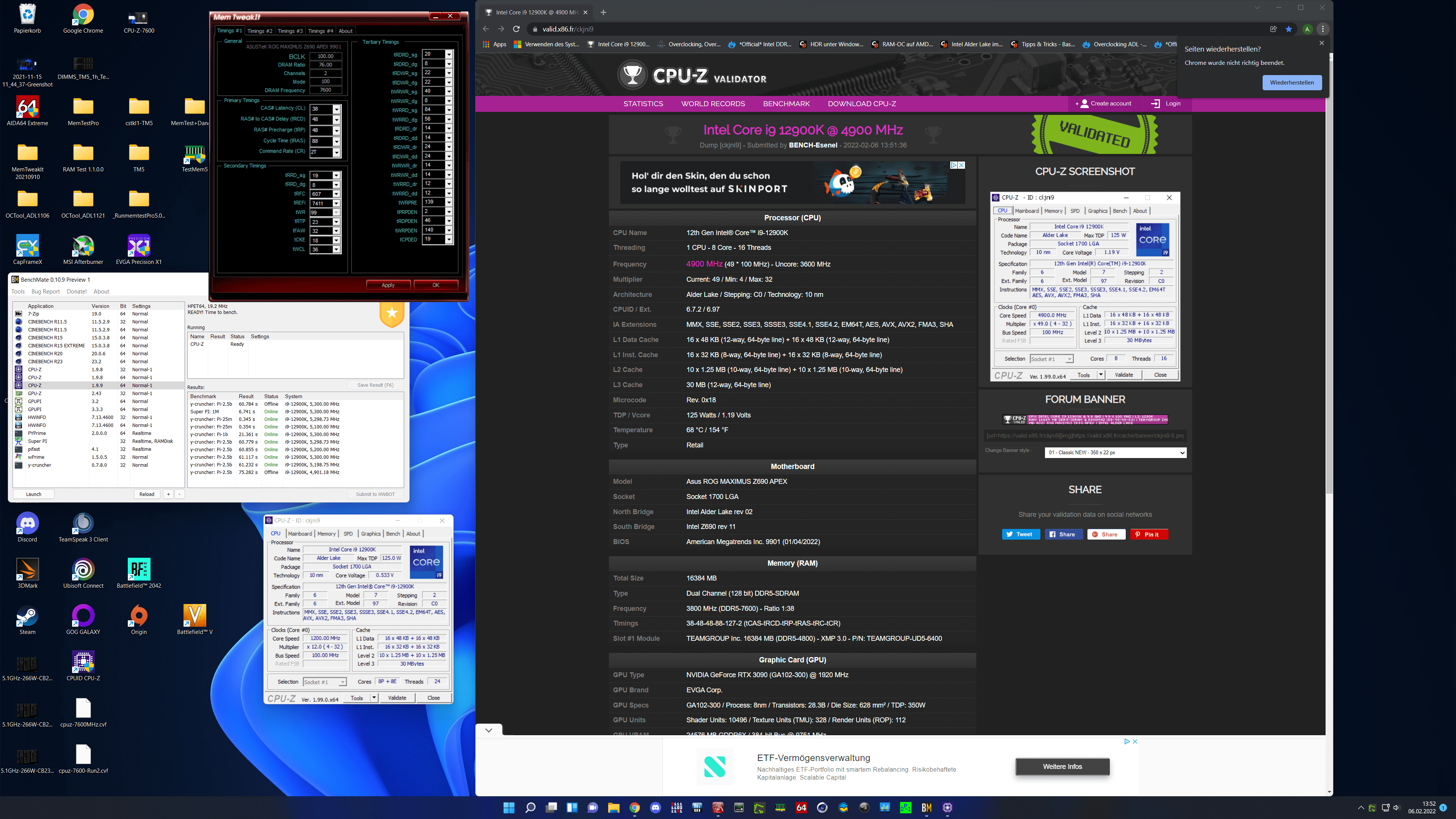
Task: Click the Wiederherstellen restore button
Action: tap(1292, 83)
